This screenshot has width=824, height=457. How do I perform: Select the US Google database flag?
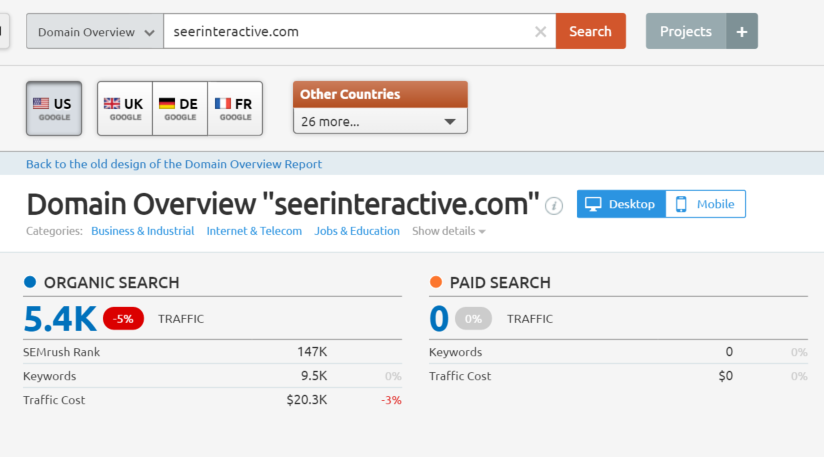pos(54,108)
